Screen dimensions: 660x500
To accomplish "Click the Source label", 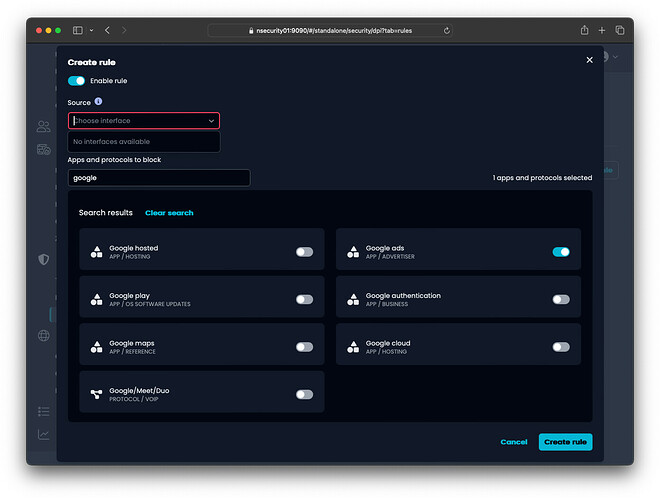I will [79, 103].
